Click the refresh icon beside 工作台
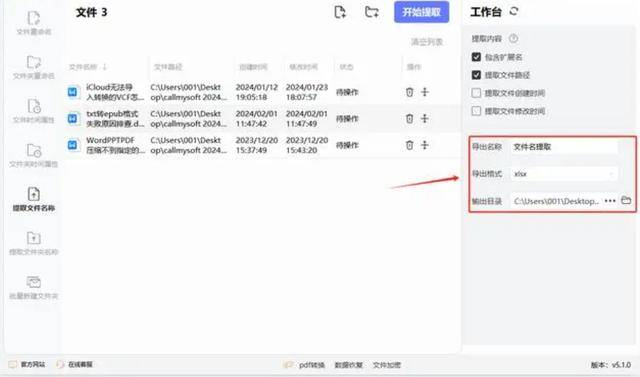Screen dimensions: 640x377 pyautogui.click(x=514, y=11)
